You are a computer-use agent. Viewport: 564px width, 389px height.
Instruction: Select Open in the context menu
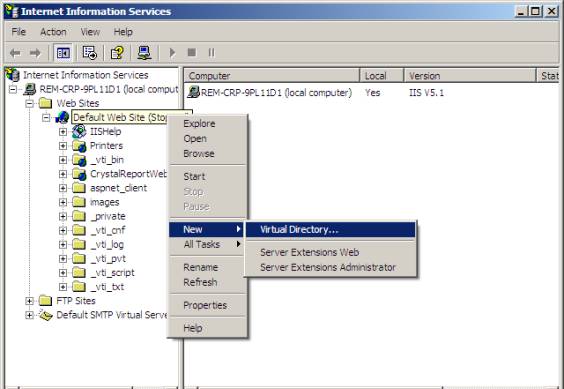click(208, 139)
